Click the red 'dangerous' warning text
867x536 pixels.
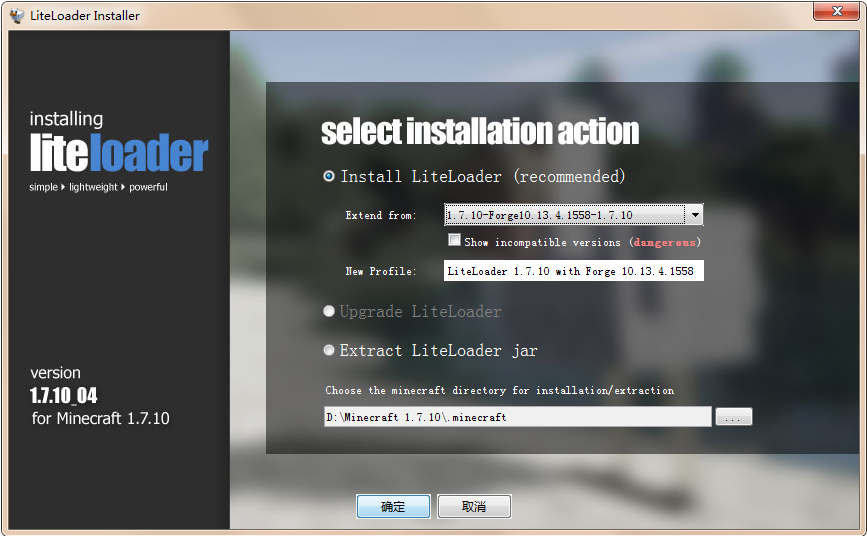(665, 242)
